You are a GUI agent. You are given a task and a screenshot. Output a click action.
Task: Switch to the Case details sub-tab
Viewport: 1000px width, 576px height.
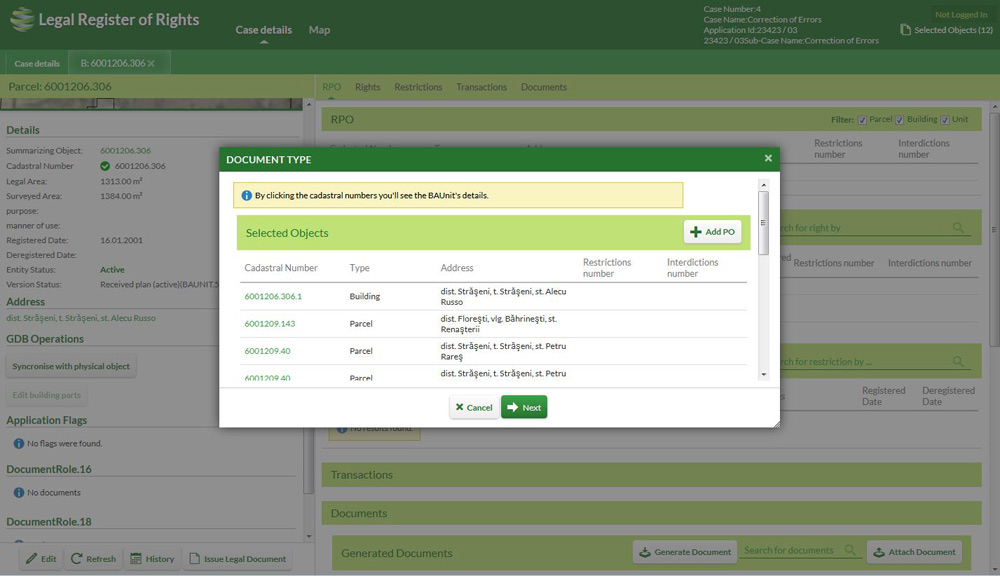click(37, 63)
